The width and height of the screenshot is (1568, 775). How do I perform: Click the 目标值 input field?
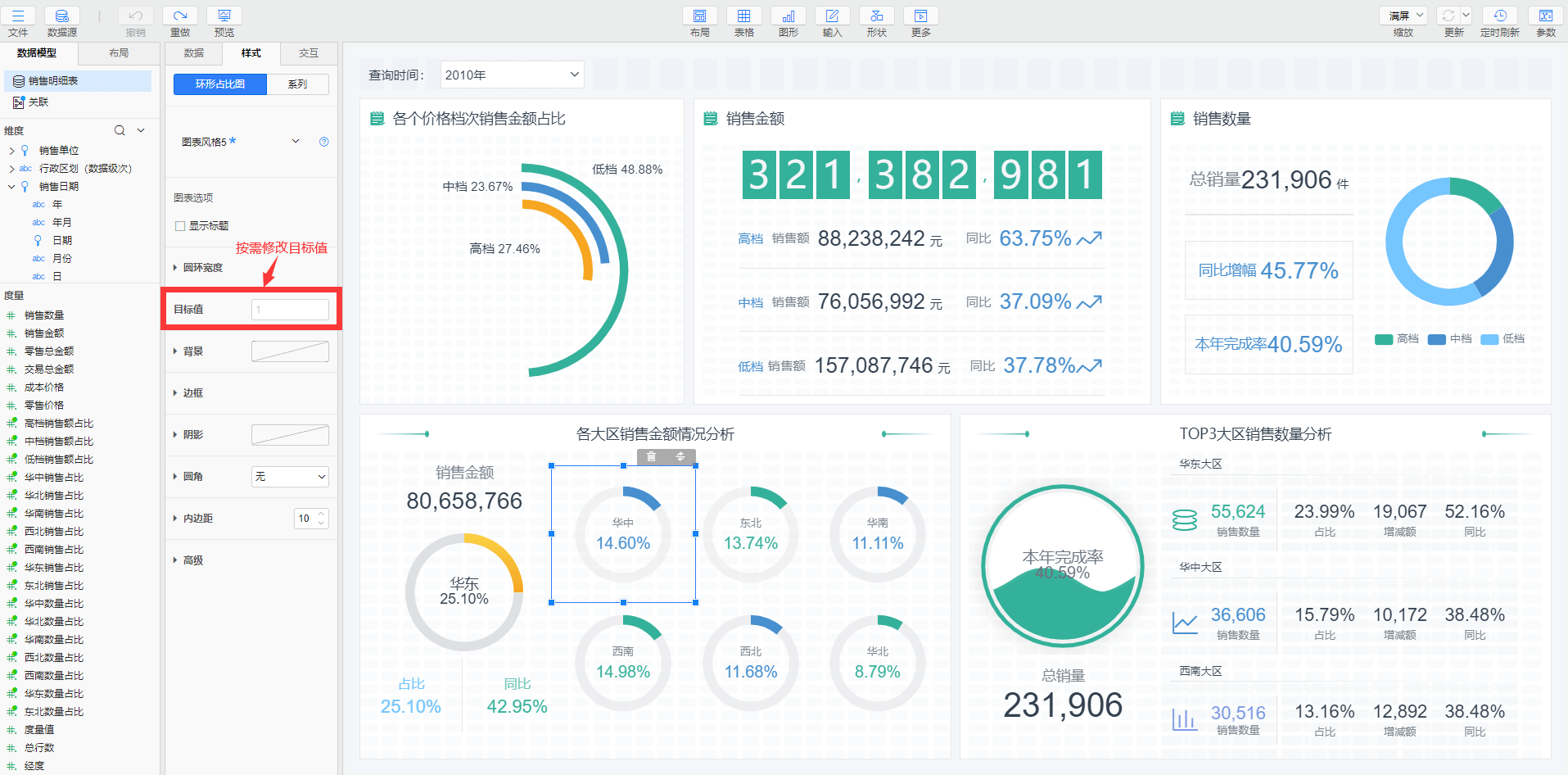pos(290,310)
